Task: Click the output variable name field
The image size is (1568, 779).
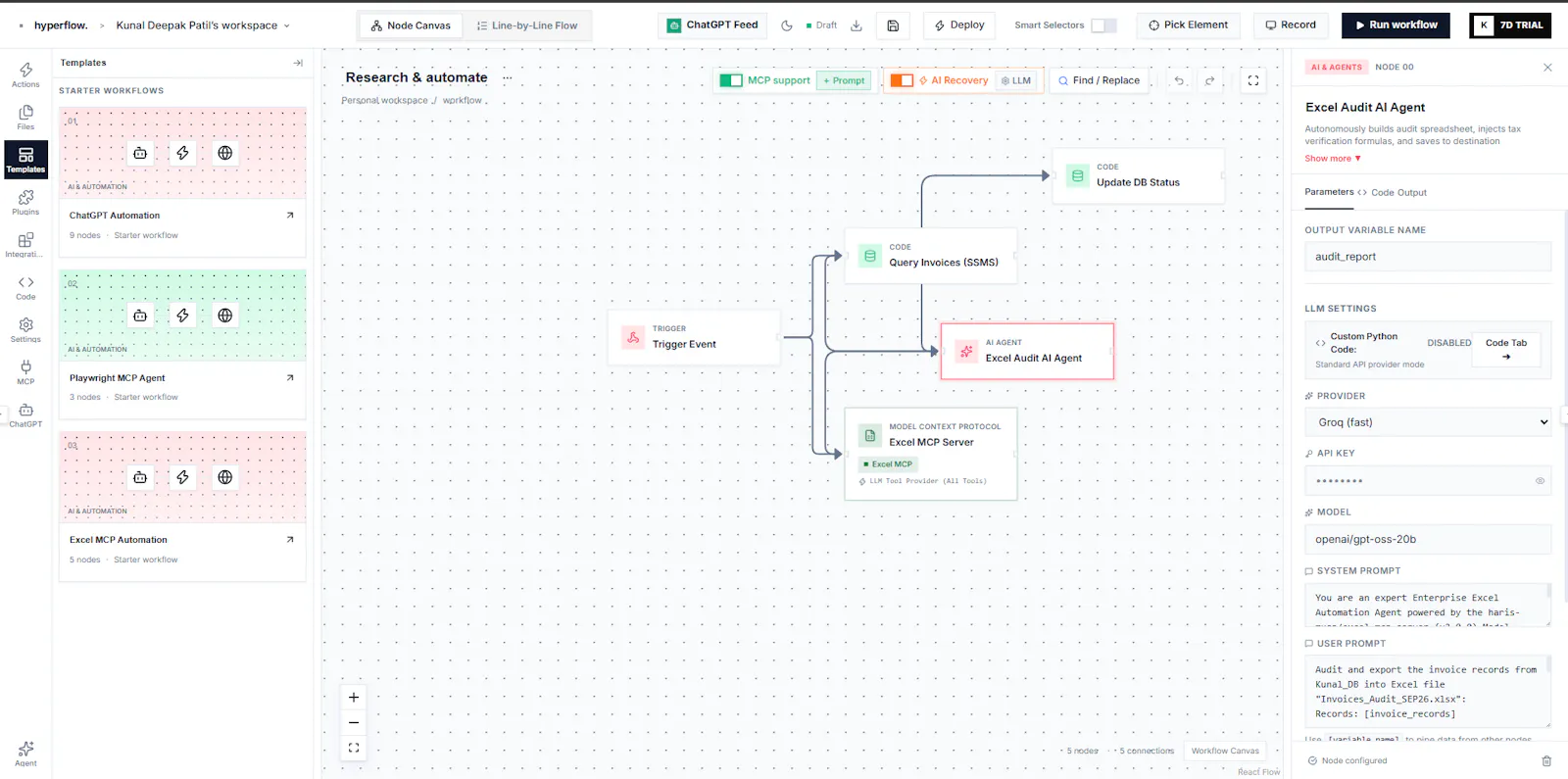Action: (1428, 257)
